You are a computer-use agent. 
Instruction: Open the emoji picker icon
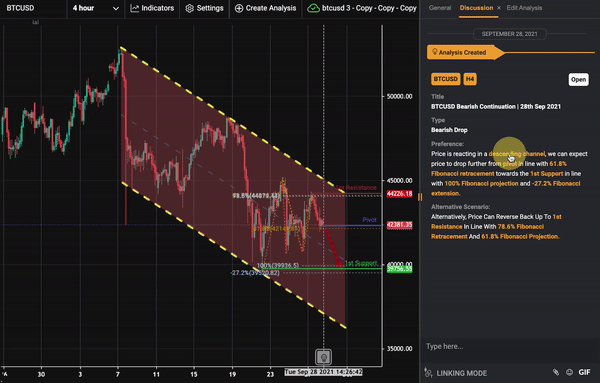point(569,372)
